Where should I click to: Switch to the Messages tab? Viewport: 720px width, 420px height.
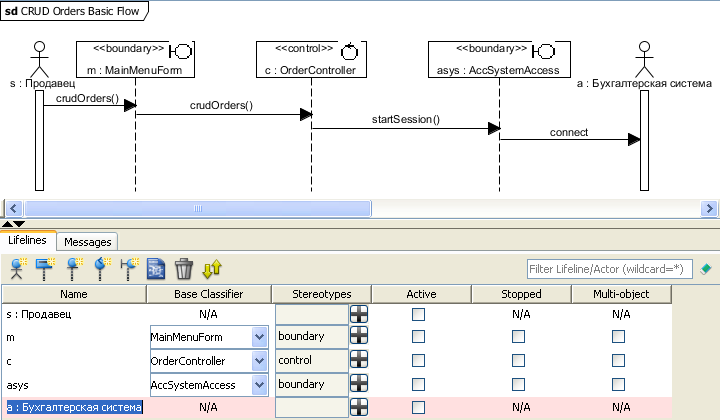[88, 242]
